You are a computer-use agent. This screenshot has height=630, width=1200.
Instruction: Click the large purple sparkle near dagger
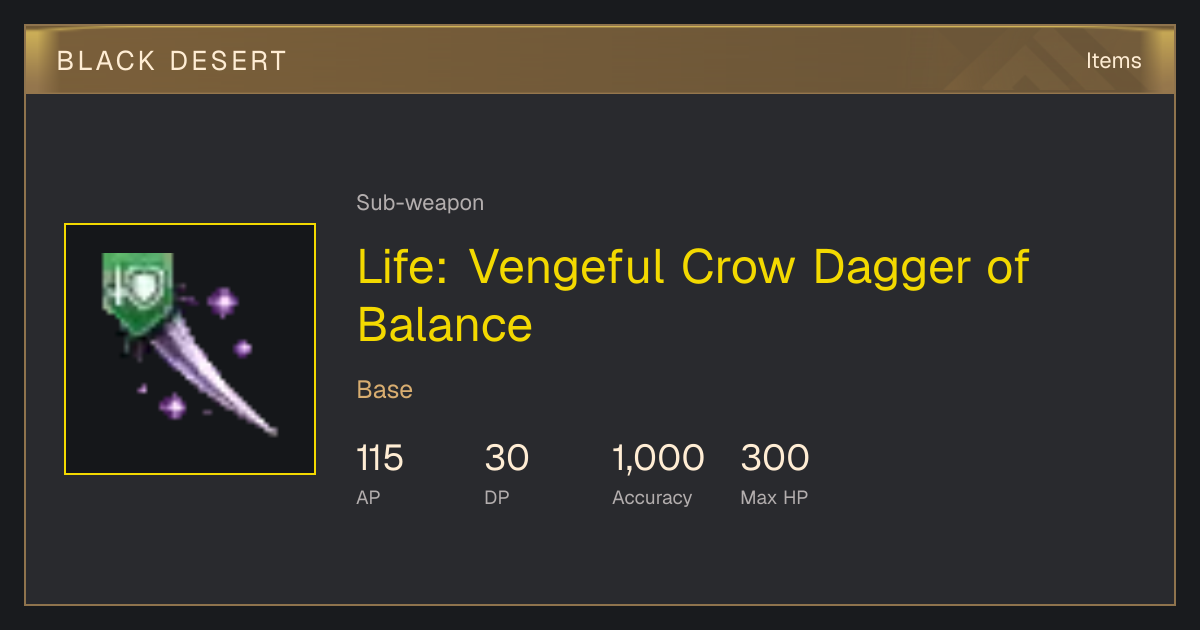(222, 301)
